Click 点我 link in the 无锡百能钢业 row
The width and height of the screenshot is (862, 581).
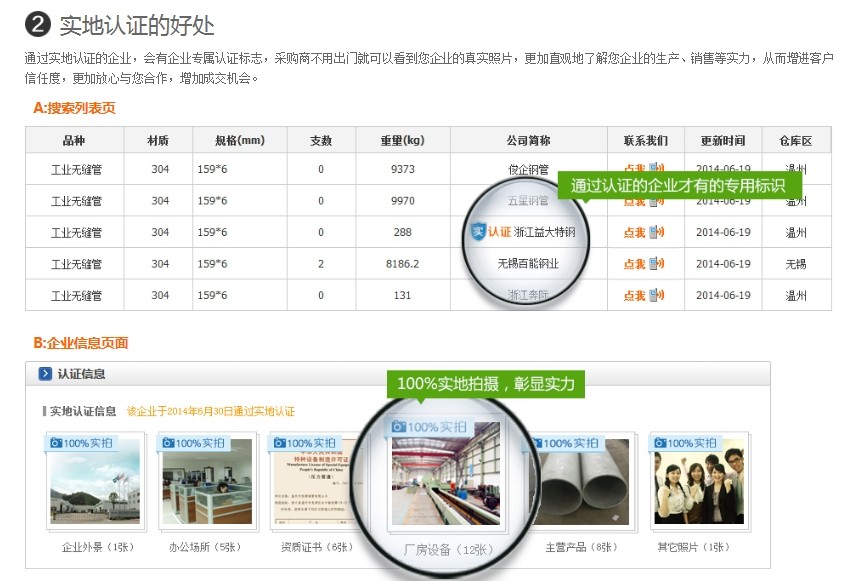coord(634,264)
